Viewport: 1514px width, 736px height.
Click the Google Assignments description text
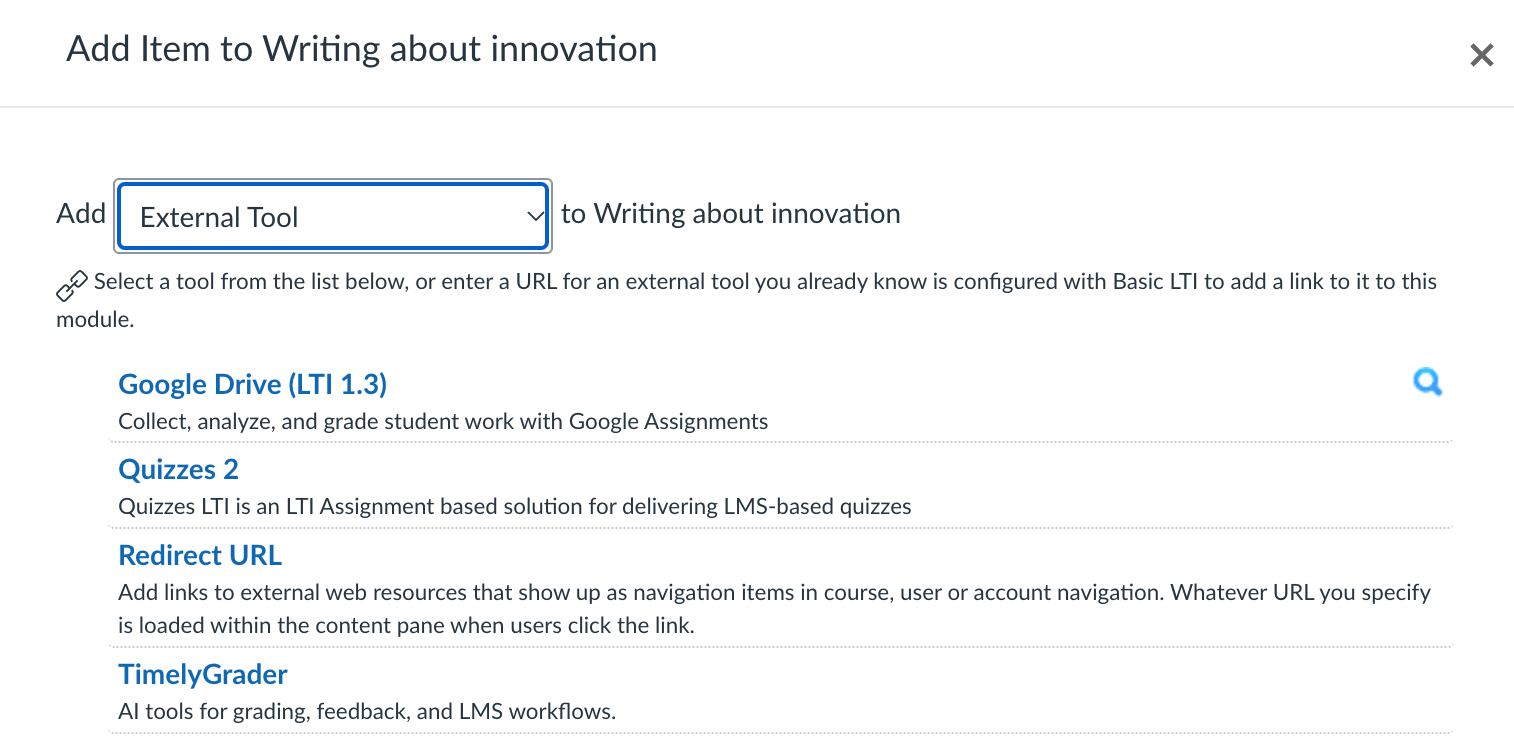(443, 421)
